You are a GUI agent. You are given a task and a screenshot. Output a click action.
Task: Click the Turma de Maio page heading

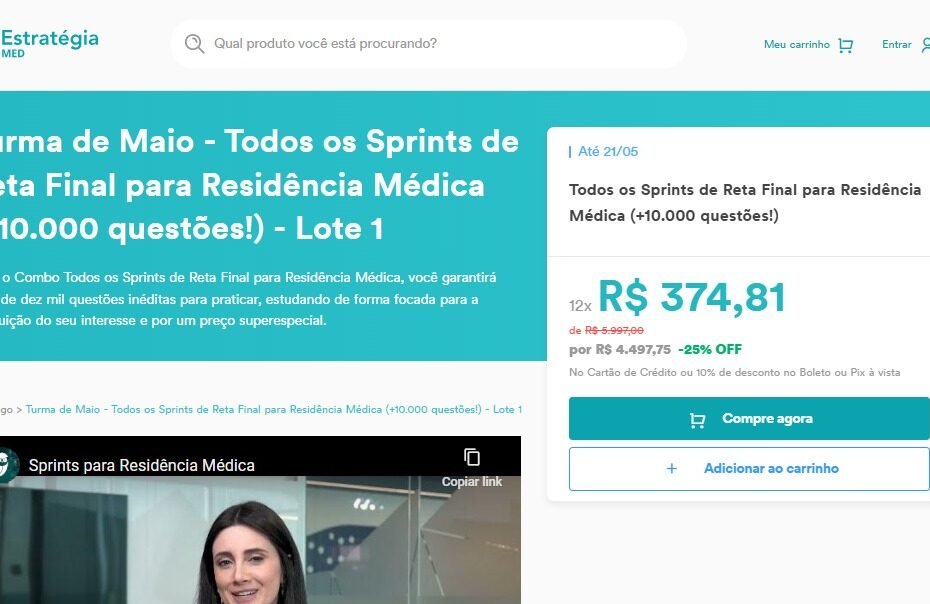(259, 185)
